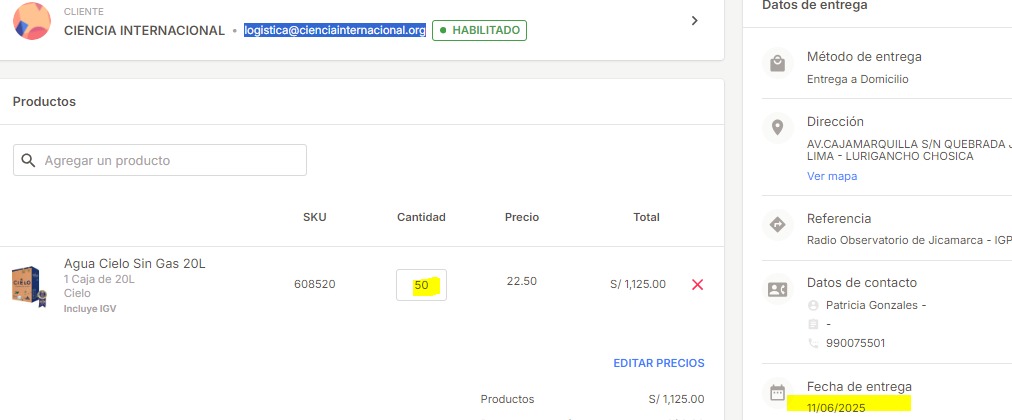Click the Fecha de entrega calendar icon

coord(778,393)
